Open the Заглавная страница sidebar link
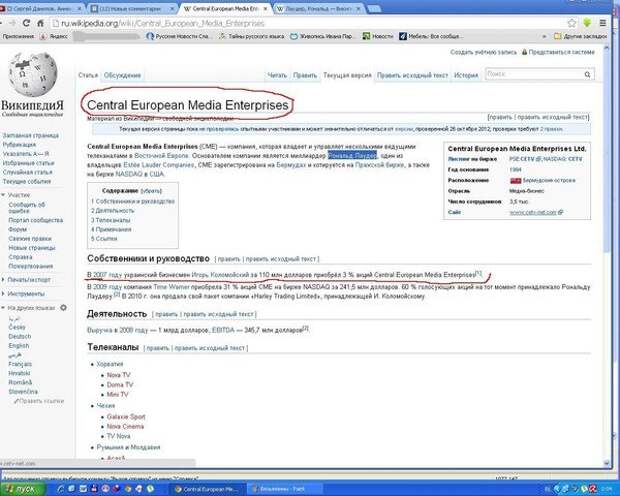Screen dimensions: 620x496 (x=30, y=135)
